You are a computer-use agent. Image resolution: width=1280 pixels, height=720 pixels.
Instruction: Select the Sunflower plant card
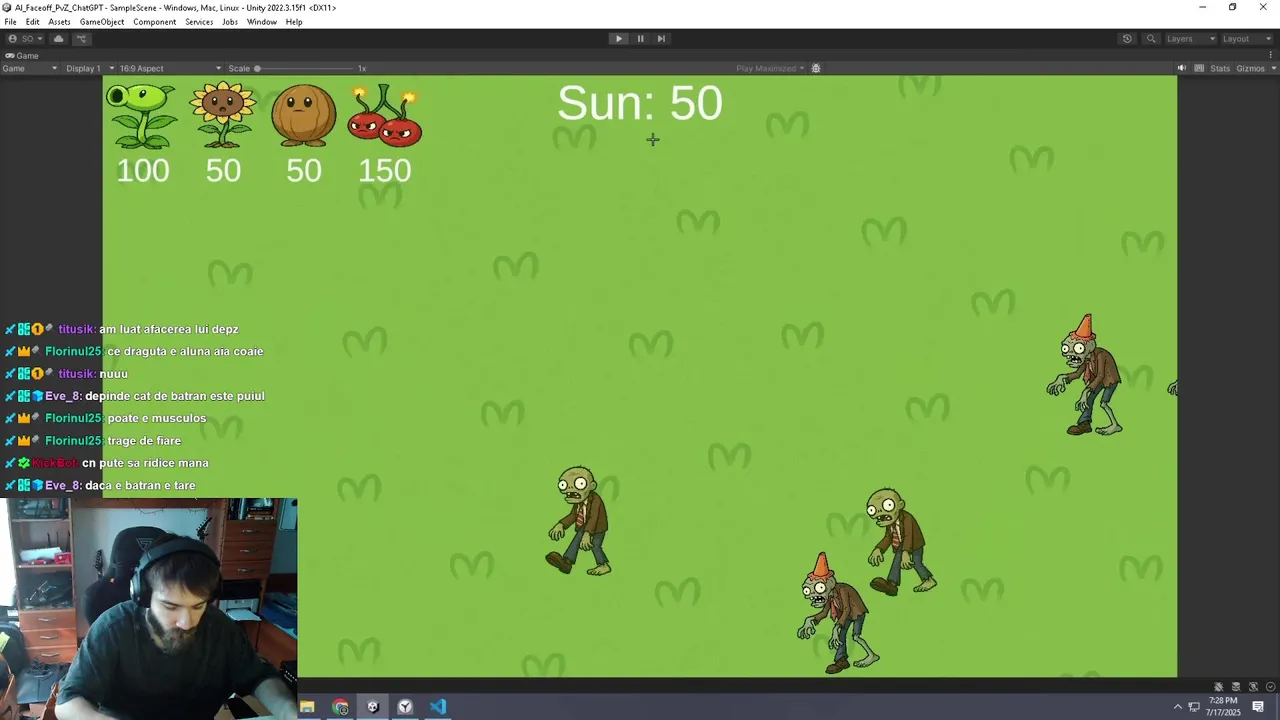click(x=223, y=115)
